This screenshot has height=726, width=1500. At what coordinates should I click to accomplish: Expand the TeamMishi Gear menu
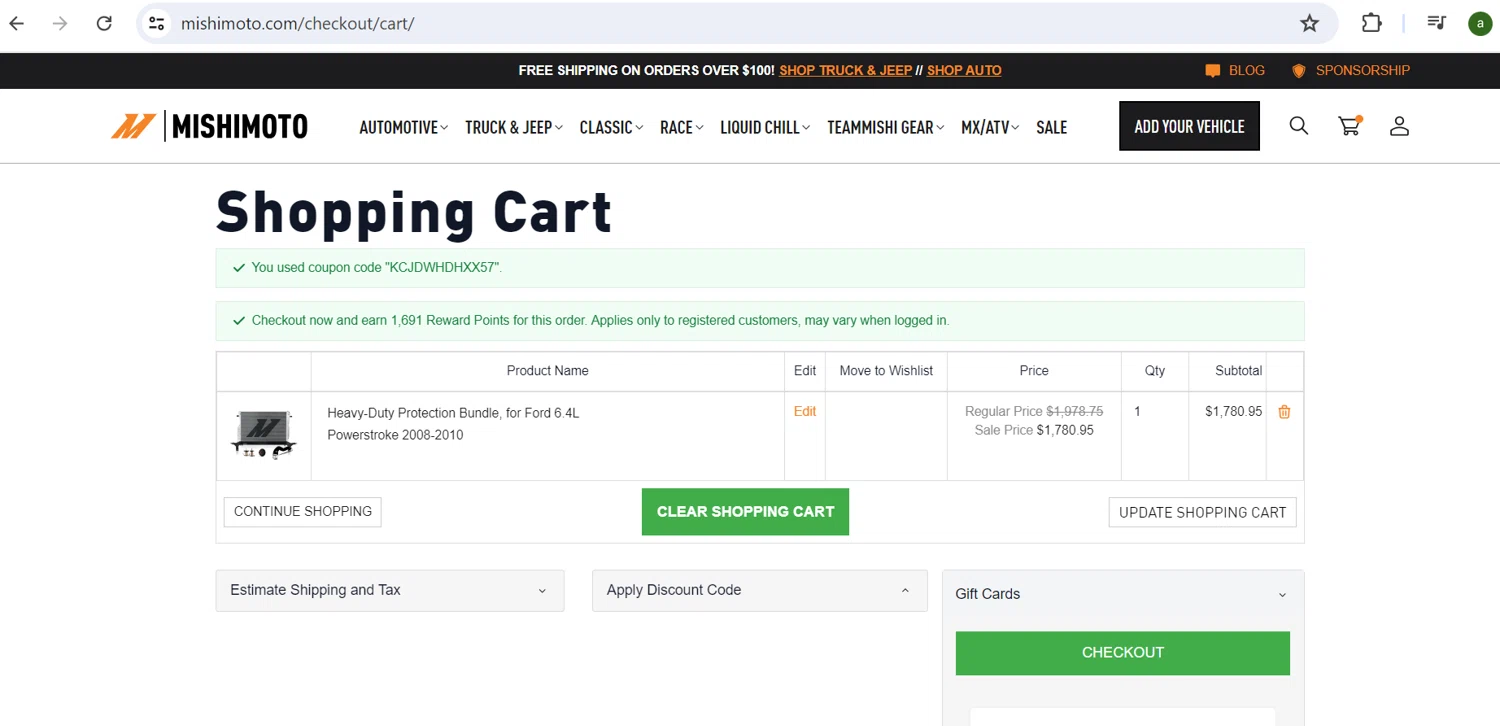click(x=885, y=127)
